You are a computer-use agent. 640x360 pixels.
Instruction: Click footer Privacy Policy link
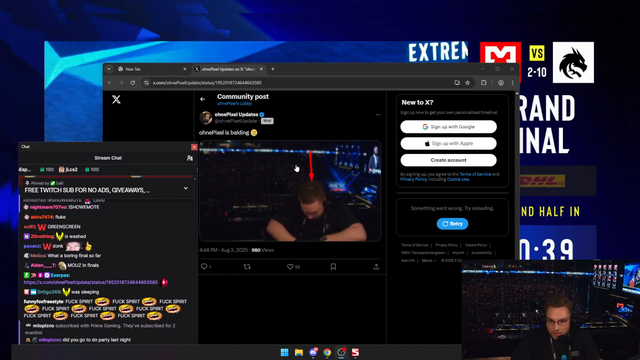point(447,245)
